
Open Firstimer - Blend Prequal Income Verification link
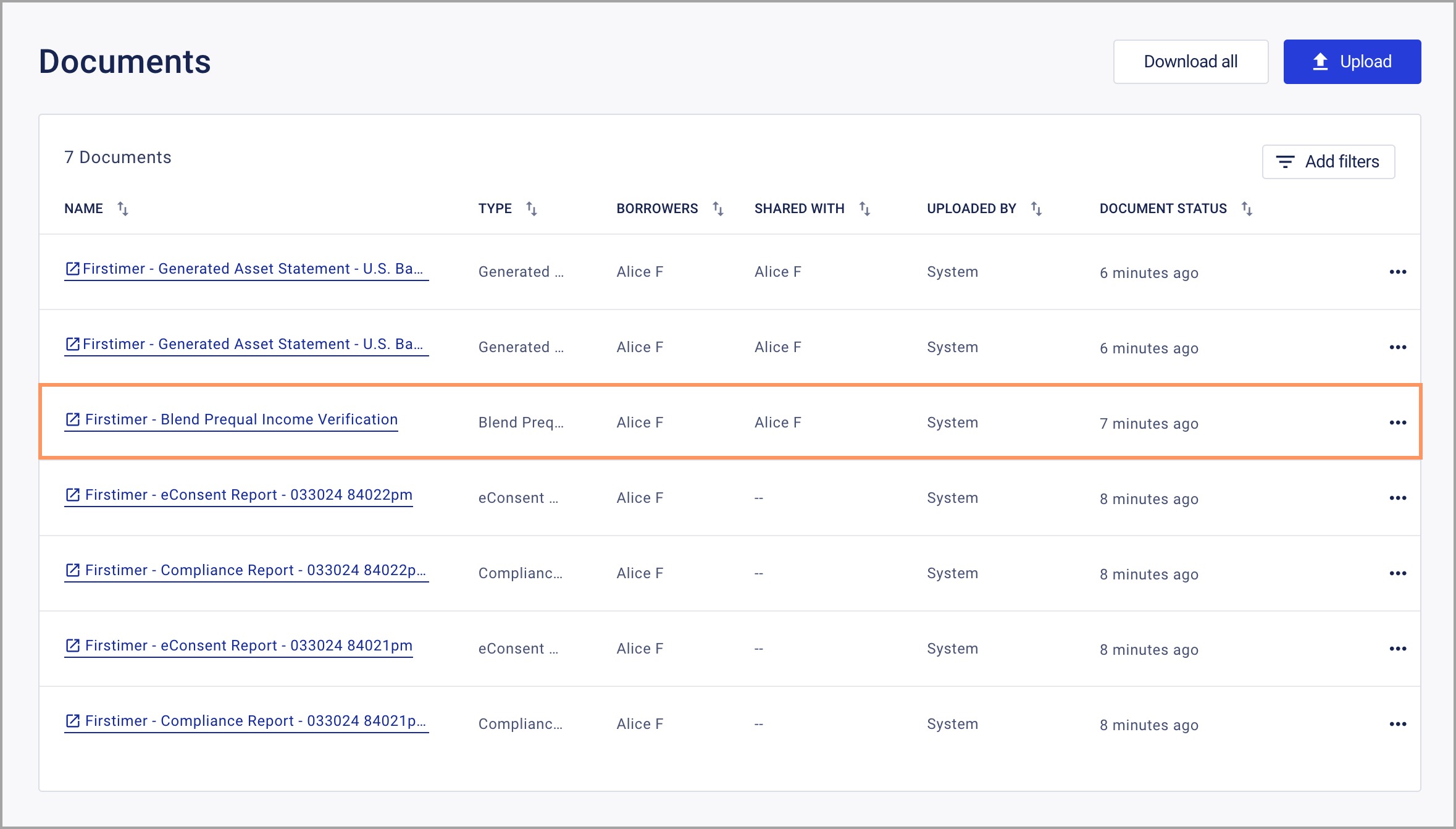241,419
